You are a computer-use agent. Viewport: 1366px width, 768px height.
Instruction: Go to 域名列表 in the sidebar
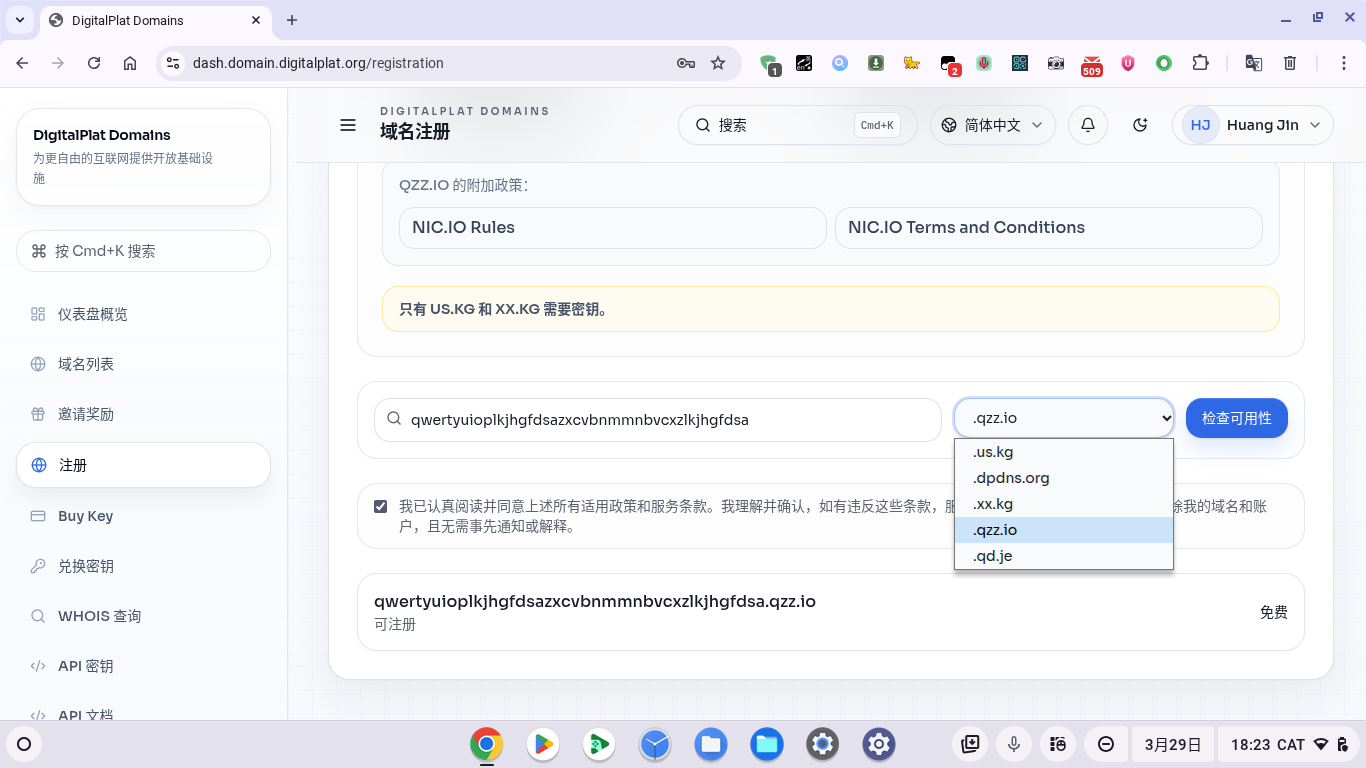[x=86, y=364]
